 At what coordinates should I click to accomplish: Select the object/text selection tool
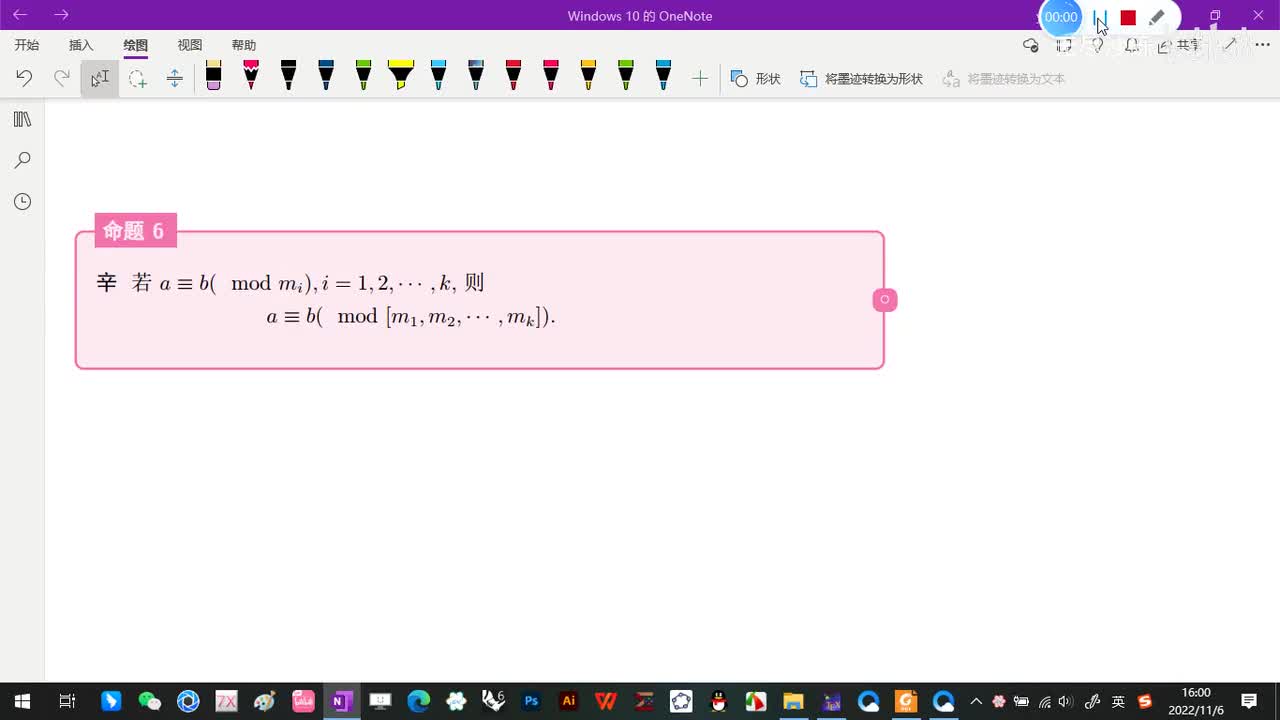click(100, 78)
